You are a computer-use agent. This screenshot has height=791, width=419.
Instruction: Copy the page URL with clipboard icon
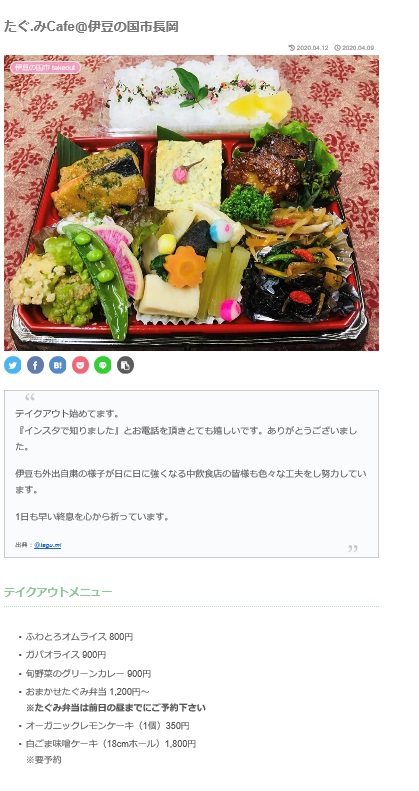pos(126,365)
